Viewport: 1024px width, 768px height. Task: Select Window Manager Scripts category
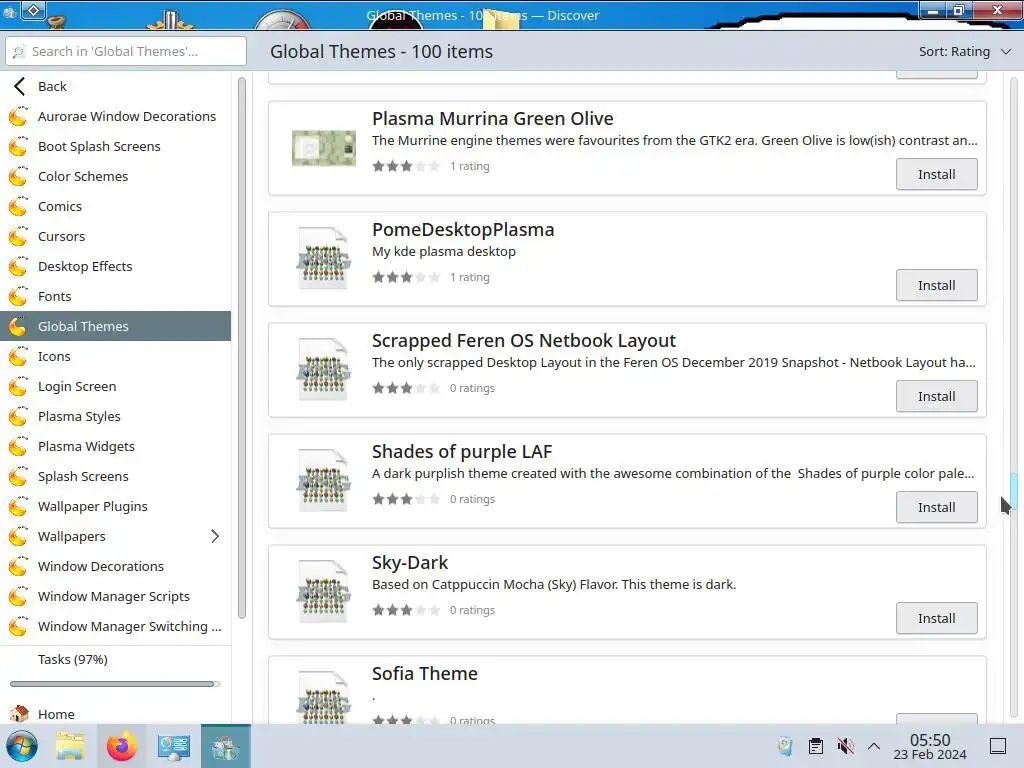pyautogui.click(x=116, y=596)
